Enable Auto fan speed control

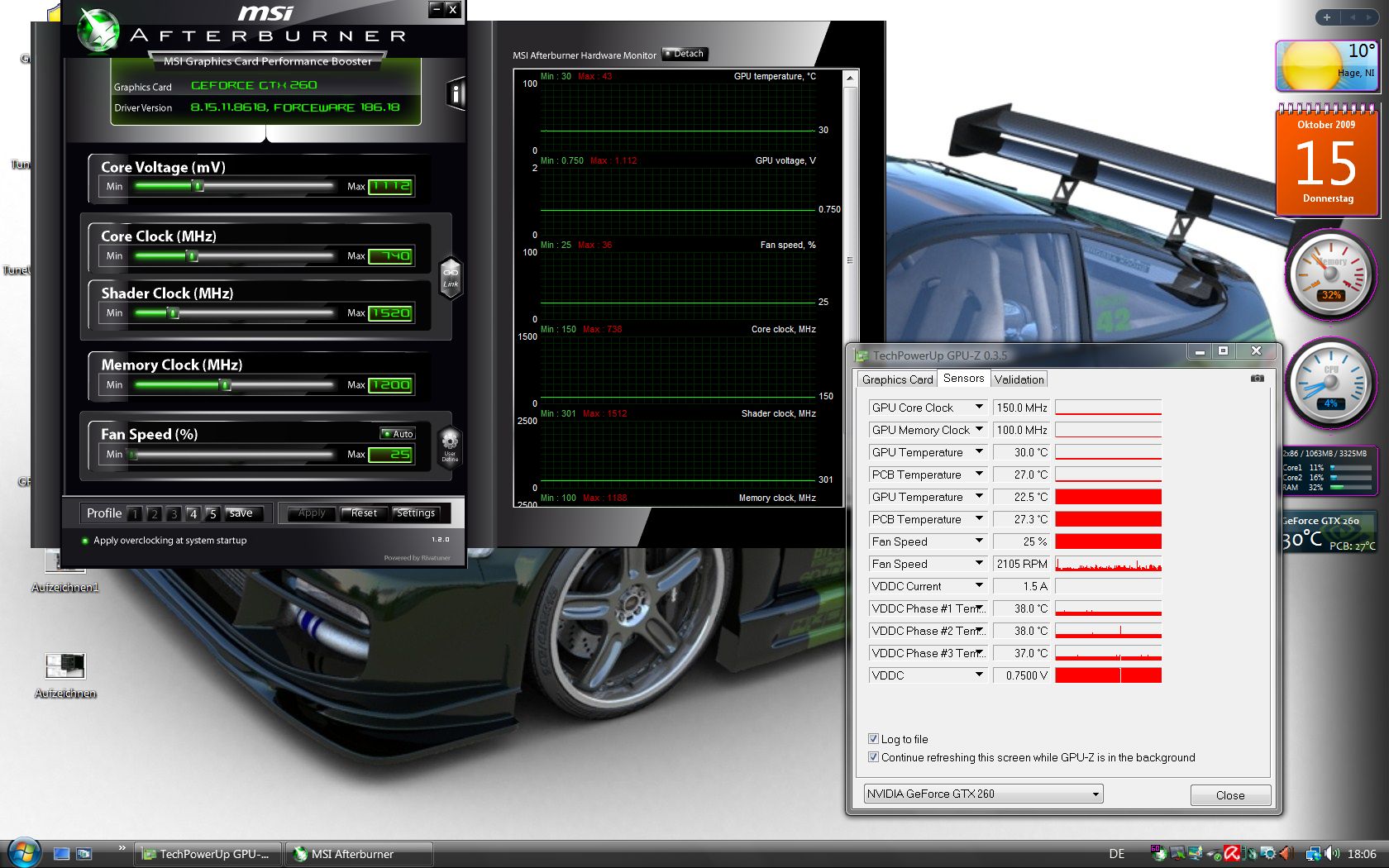pyautogui.click(x=398, y=433)
